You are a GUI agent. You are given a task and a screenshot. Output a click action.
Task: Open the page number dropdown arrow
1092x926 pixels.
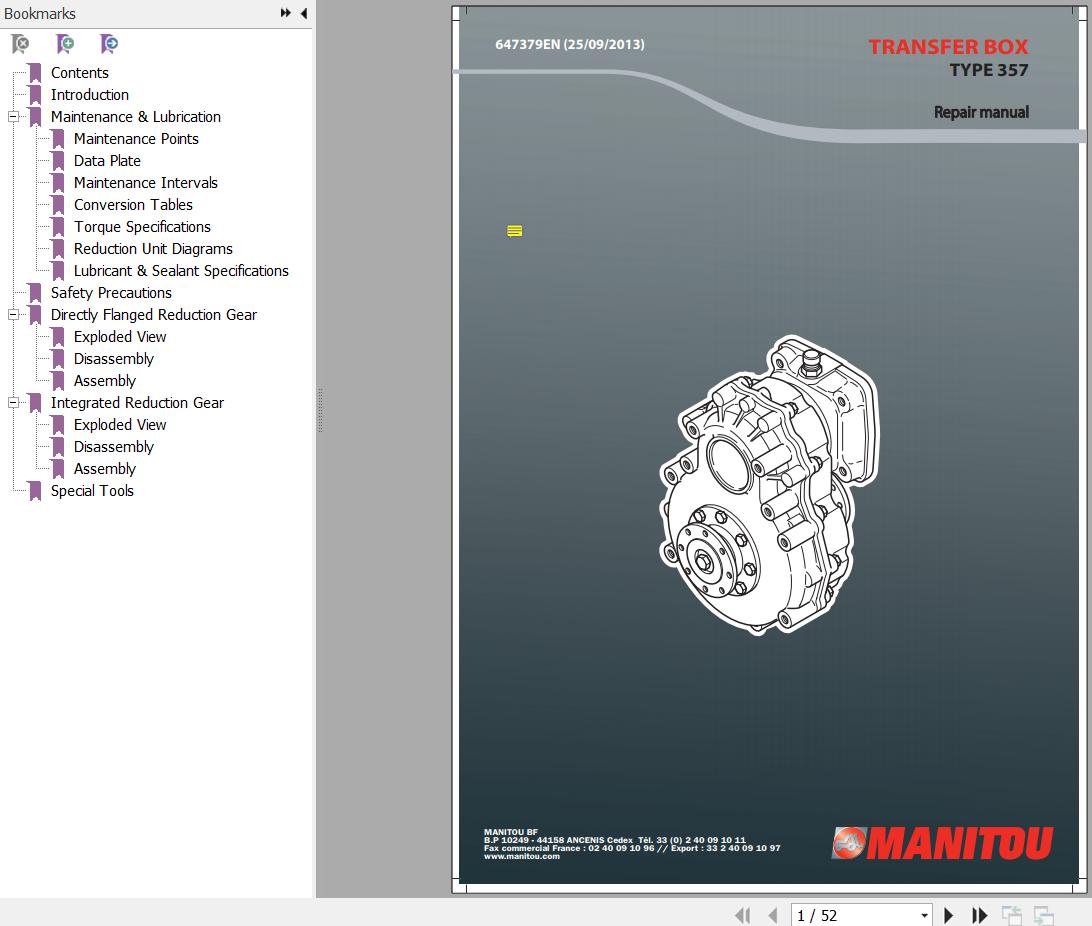click(x=924, y=916)
